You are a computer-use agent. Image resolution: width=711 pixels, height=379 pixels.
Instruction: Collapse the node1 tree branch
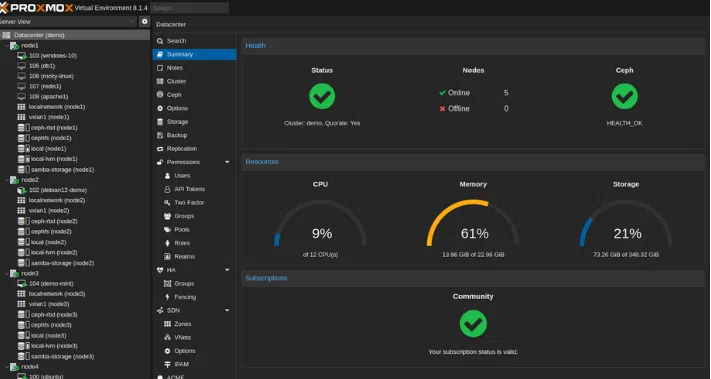tap(6, 45)
